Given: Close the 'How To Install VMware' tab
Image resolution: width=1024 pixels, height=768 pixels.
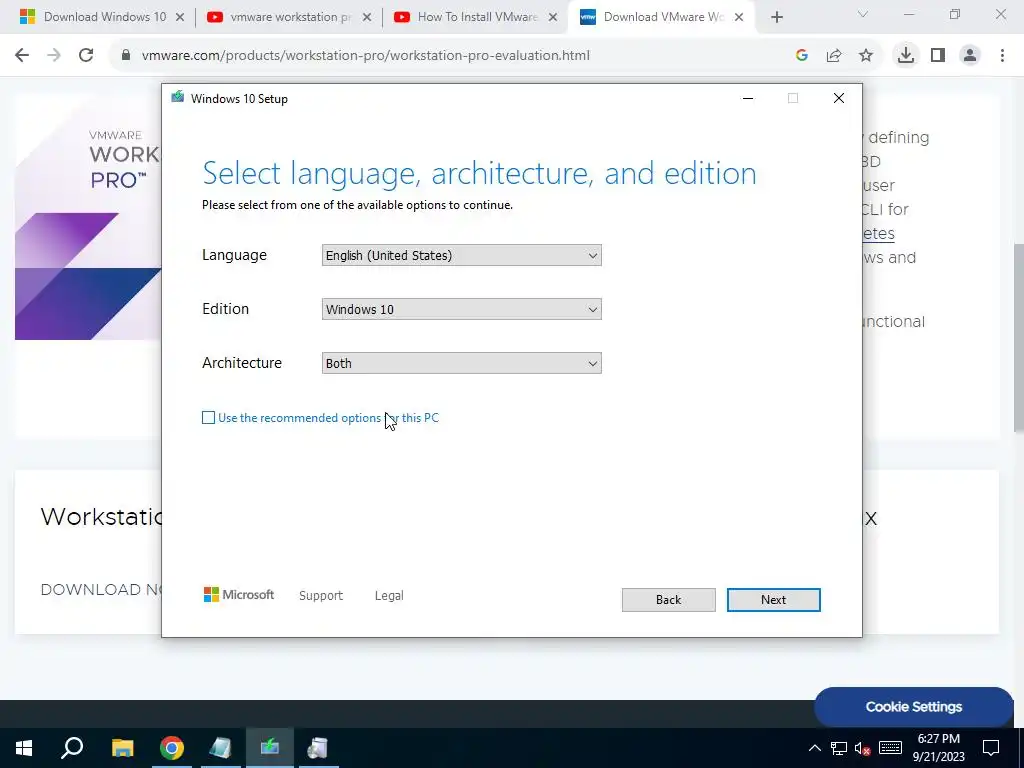Looking at the screenshot, I should 553,17.
